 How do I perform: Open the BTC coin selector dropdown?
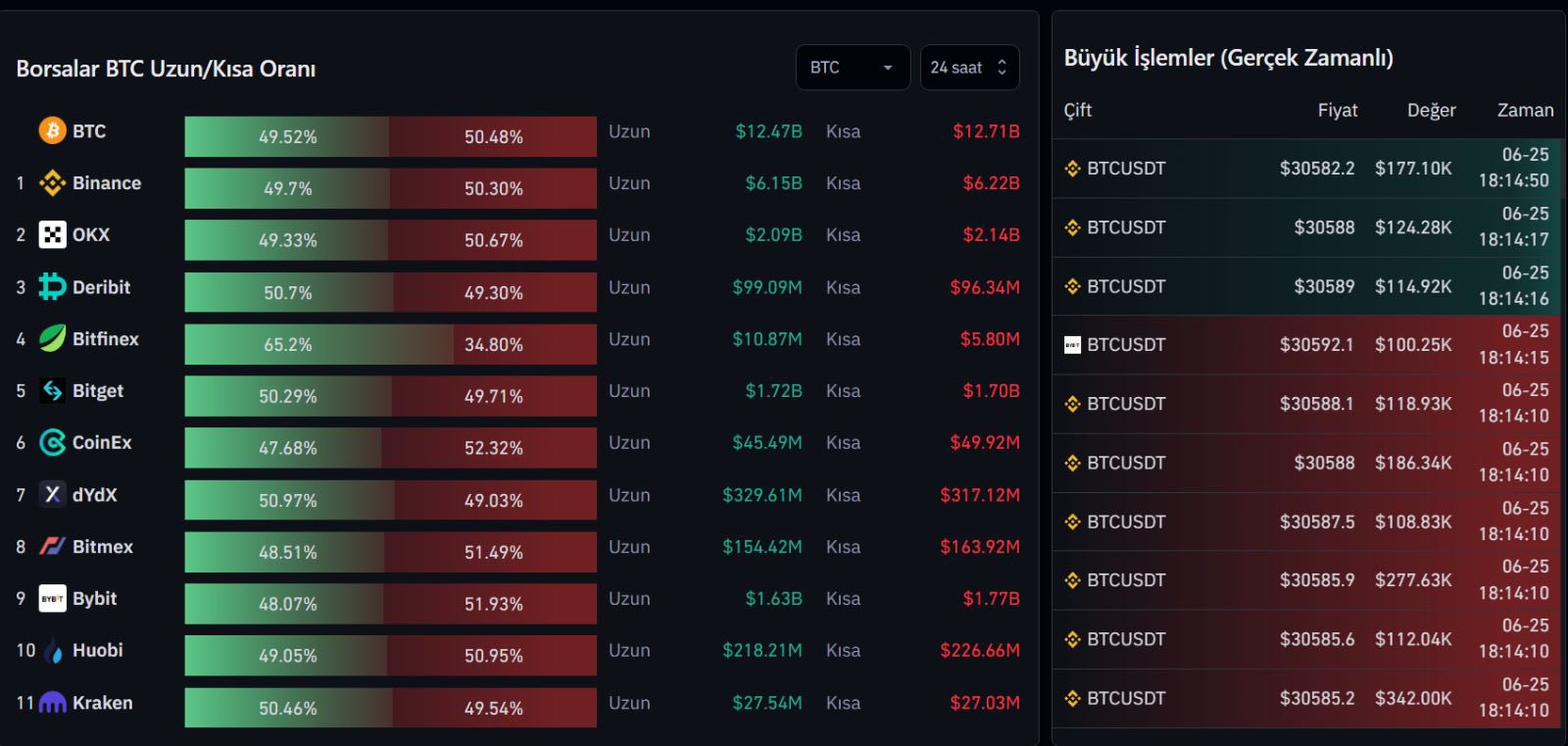[x=853, y=67]
